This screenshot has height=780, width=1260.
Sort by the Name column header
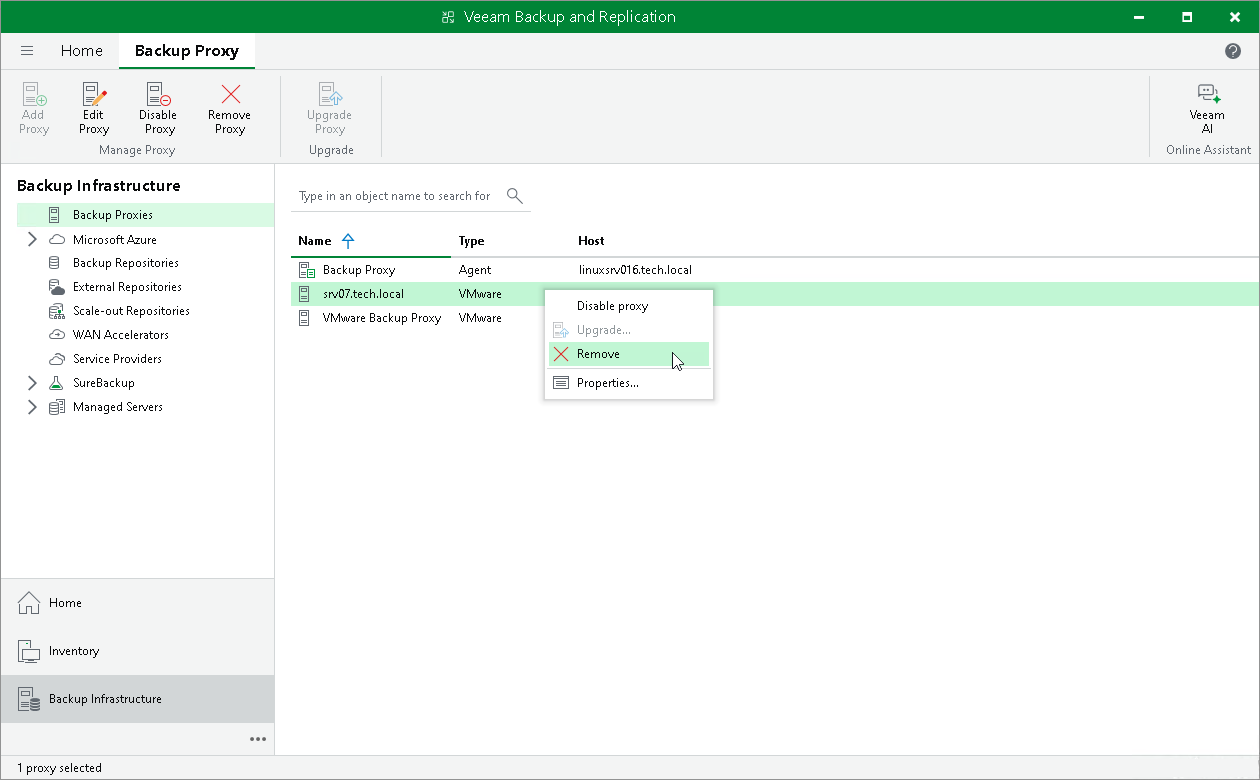coord(314,241)
